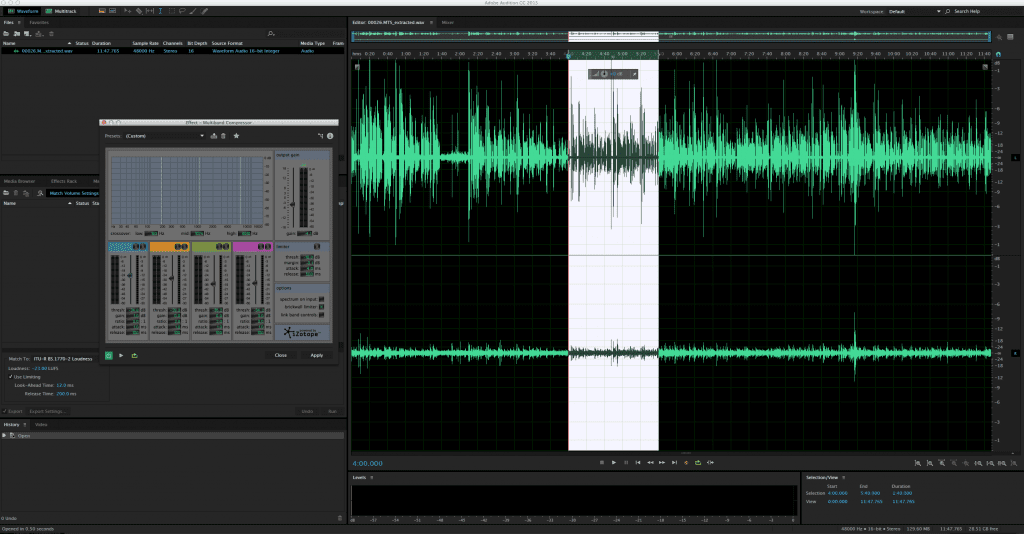Screen dimensions: 1024x534
Task: Select the 00026 extracted.wav file row
Action: [x=172, y=50]
